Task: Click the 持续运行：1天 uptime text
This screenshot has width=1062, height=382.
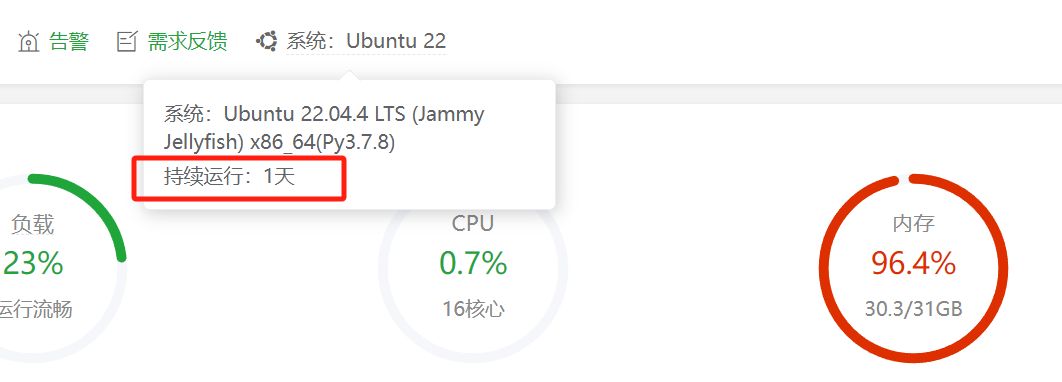Action: tap(229, 177)
